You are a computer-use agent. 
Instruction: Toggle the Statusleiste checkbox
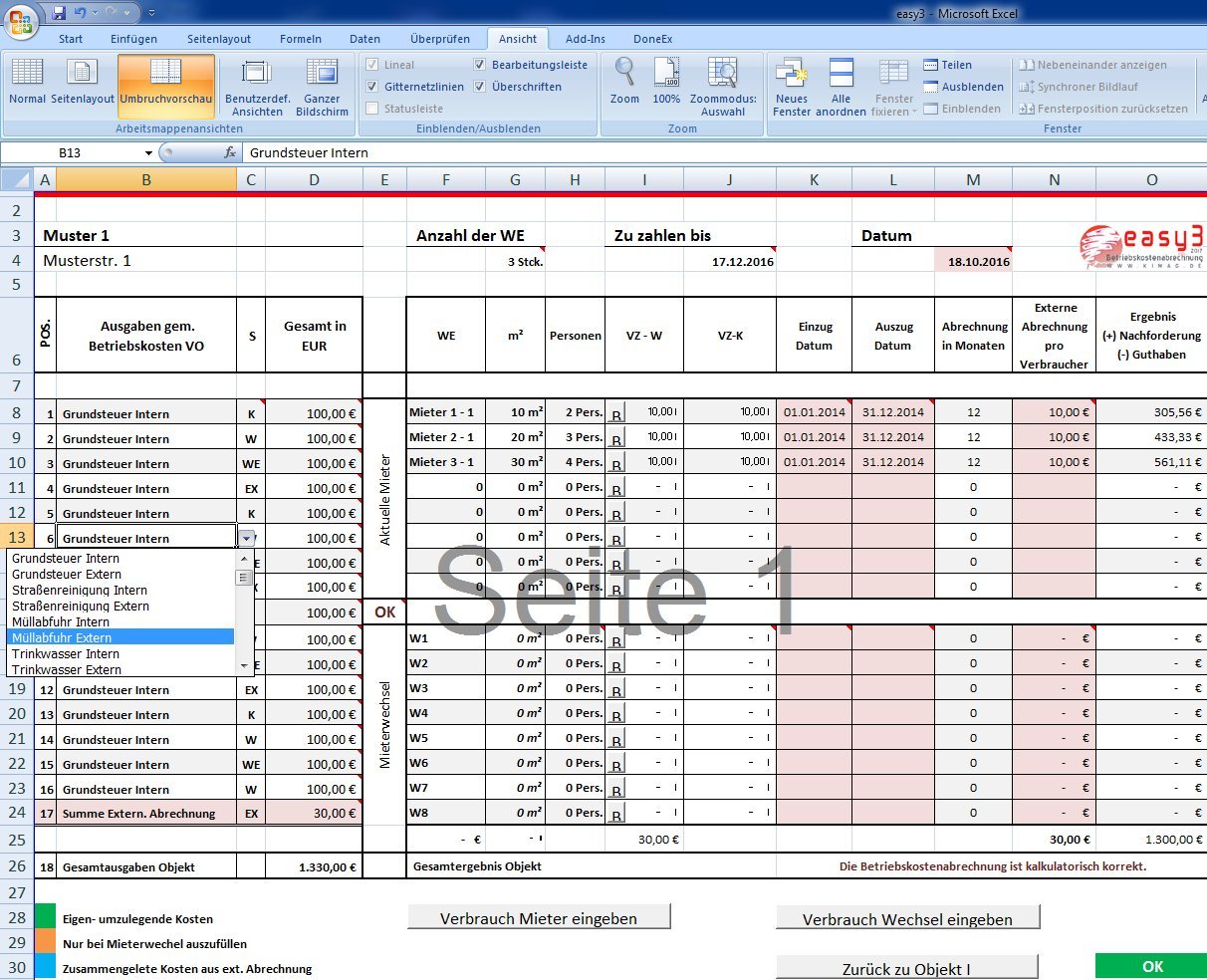372,109
